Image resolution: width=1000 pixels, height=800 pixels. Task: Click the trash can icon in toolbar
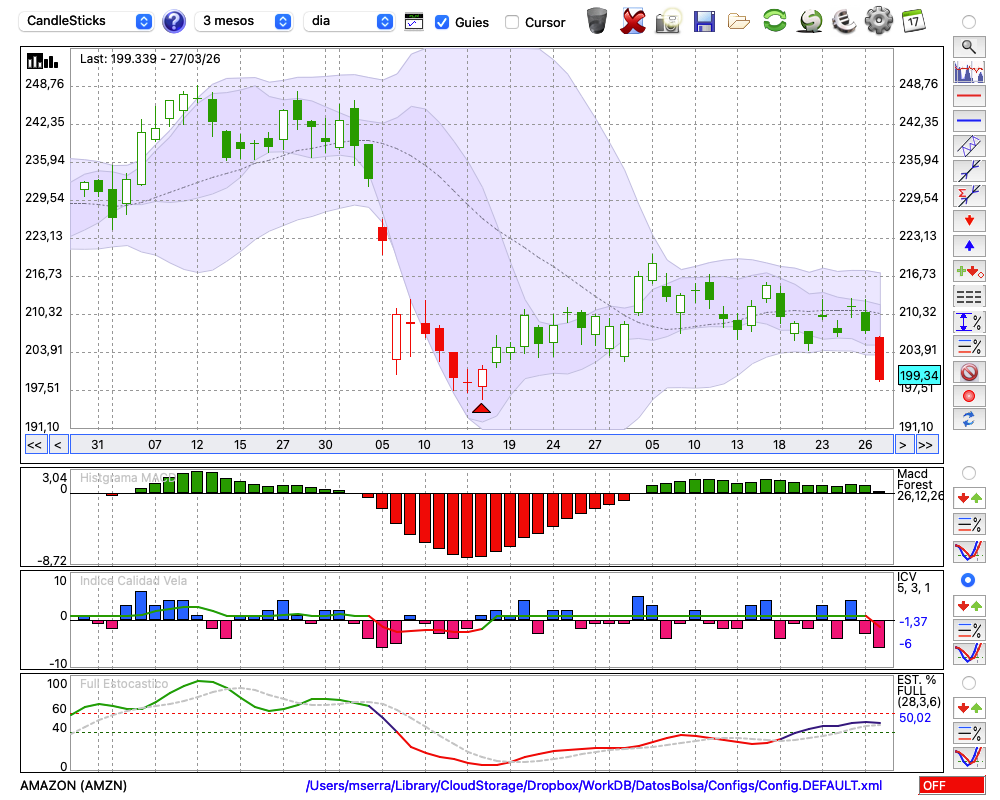pyautogui.click(x=596, y=20)
